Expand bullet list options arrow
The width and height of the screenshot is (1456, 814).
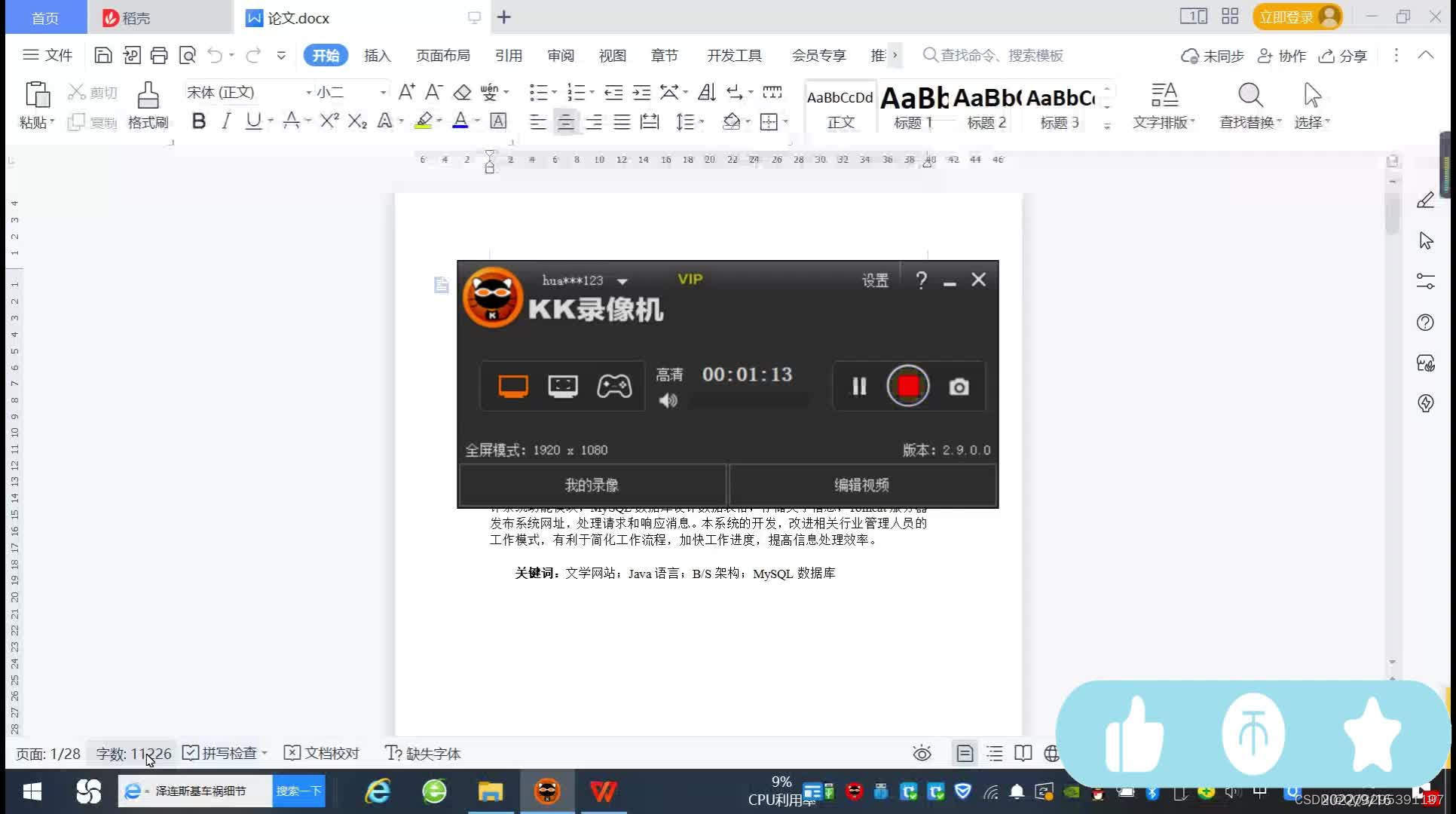pos(555,92)
